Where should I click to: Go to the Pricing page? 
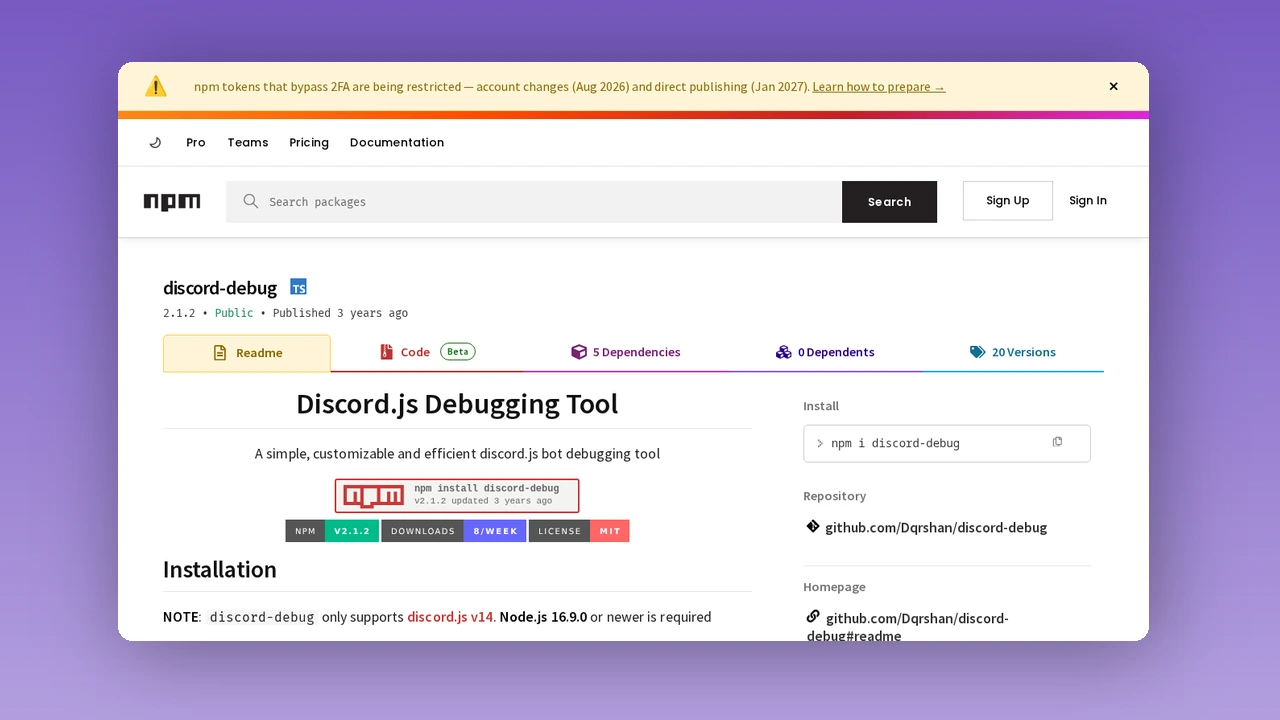tap(309, 143)
